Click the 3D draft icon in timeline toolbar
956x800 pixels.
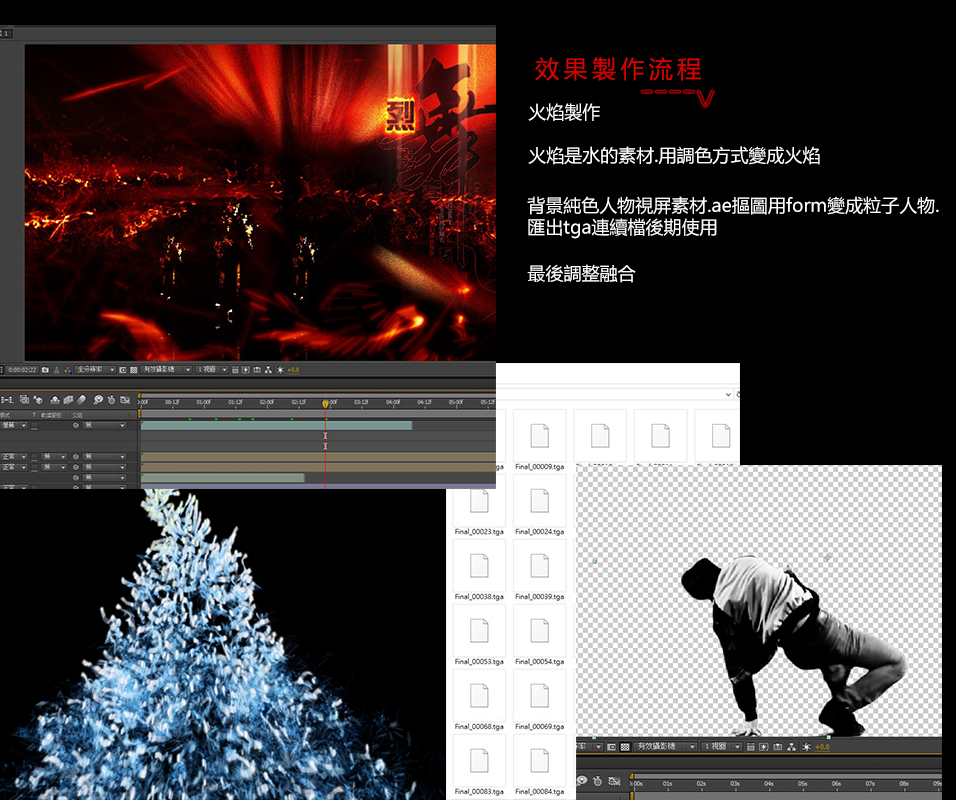[38, 399]
